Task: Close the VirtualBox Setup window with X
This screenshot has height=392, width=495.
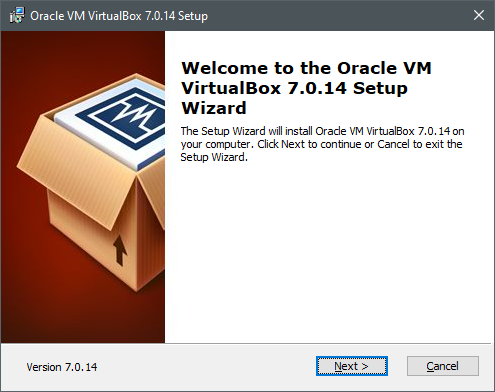Action: 479,15
